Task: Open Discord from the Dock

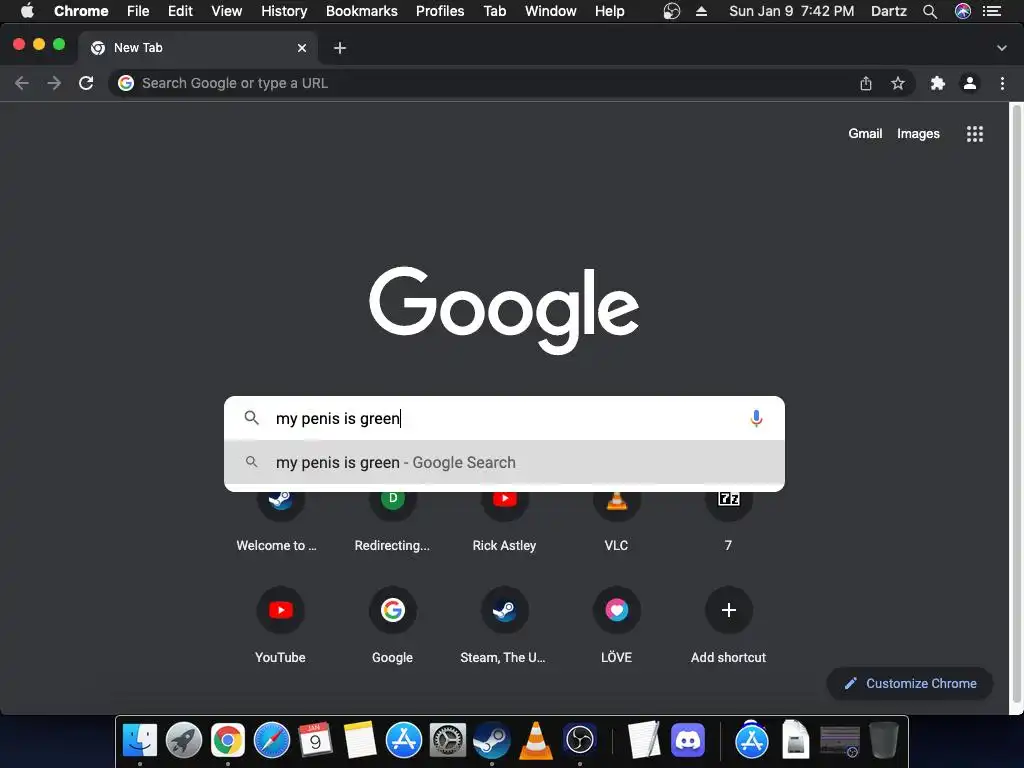Action: pyautogui.click(x=688, y=740)
